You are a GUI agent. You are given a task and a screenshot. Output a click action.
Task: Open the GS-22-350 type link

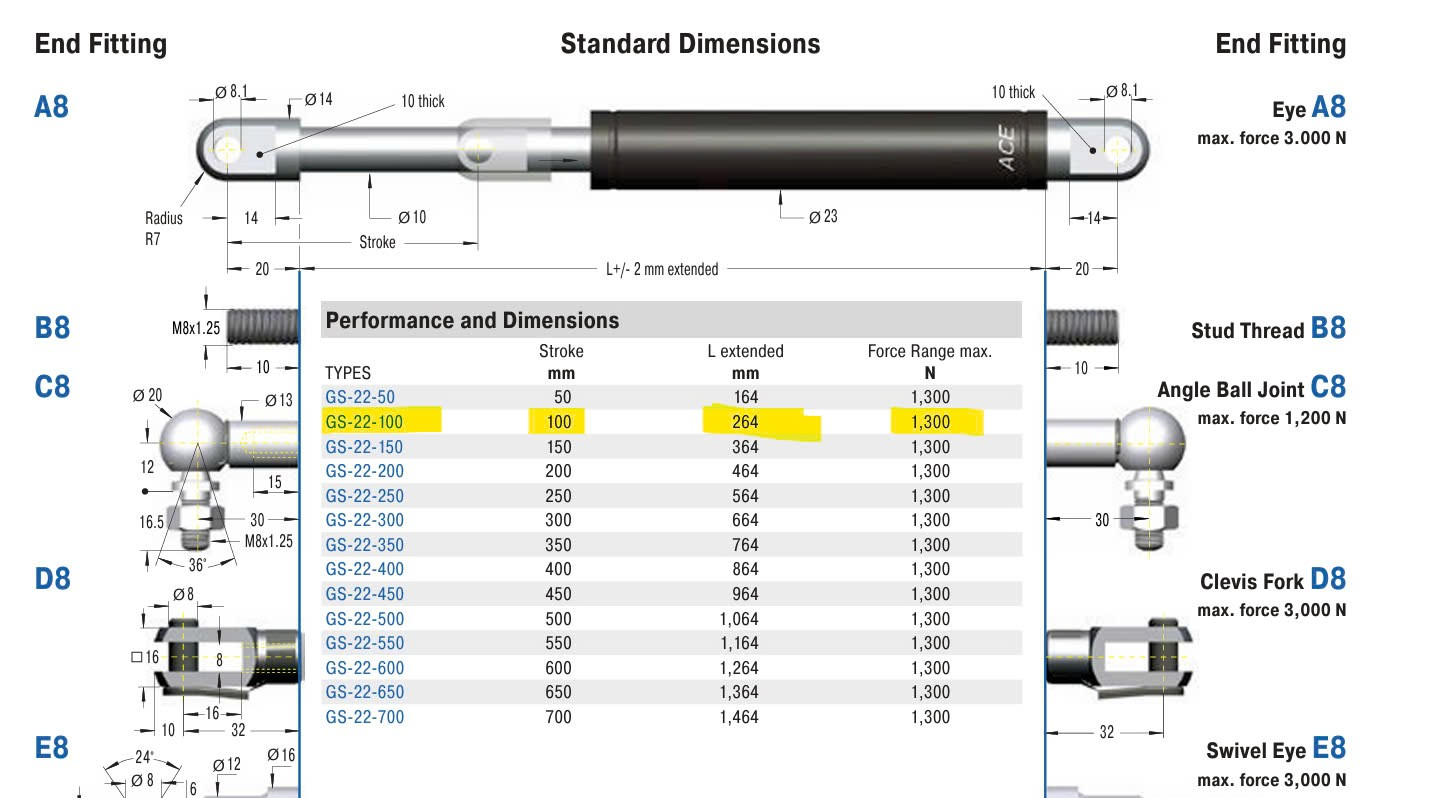[364, 545]
